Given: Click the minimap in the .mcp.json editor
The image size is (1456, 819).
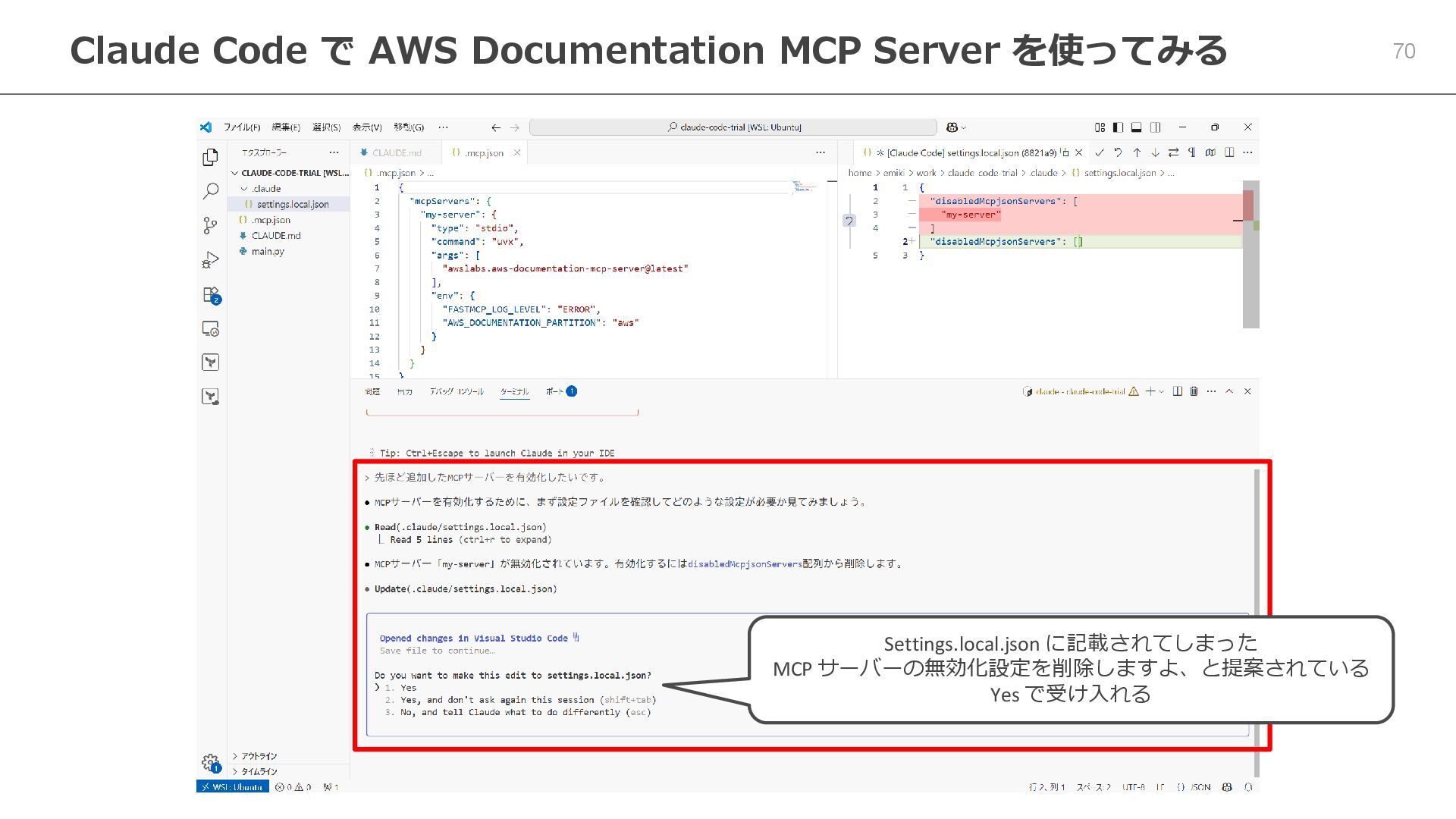Looking at the screenshot, I should click(804, 187).
